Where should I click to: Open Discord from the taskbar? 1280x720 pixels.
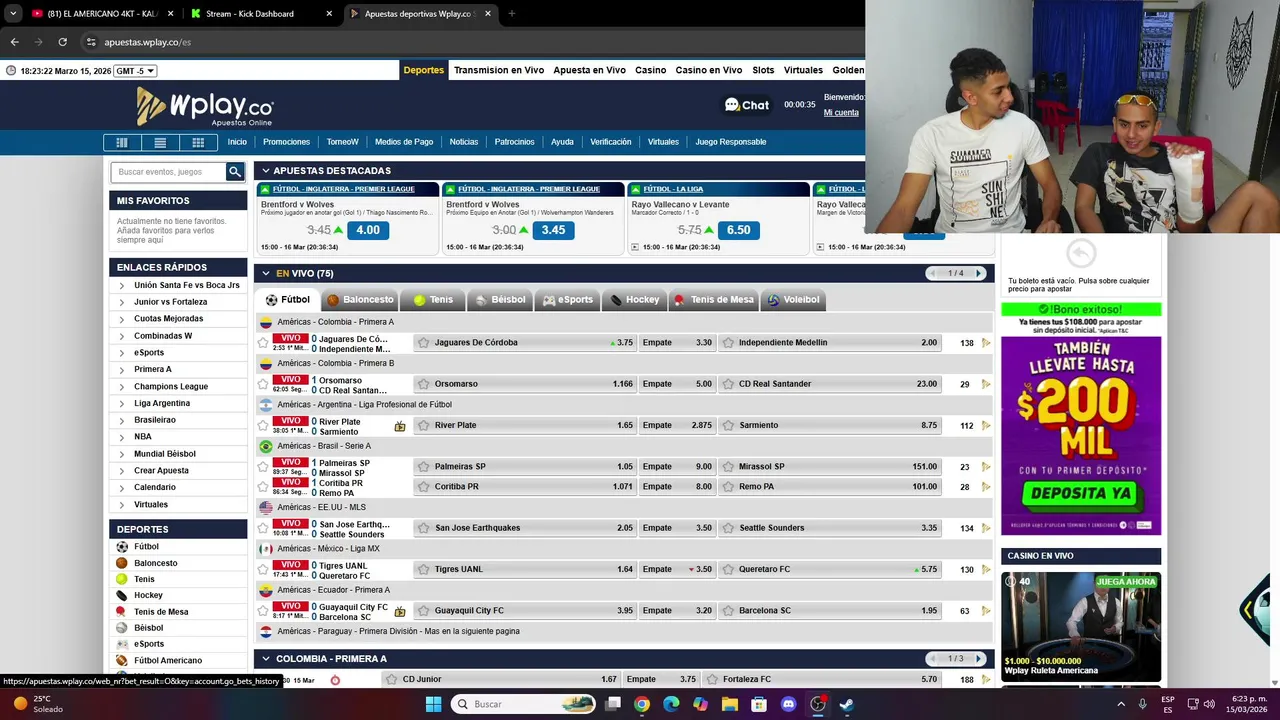[x=788, y=704]
